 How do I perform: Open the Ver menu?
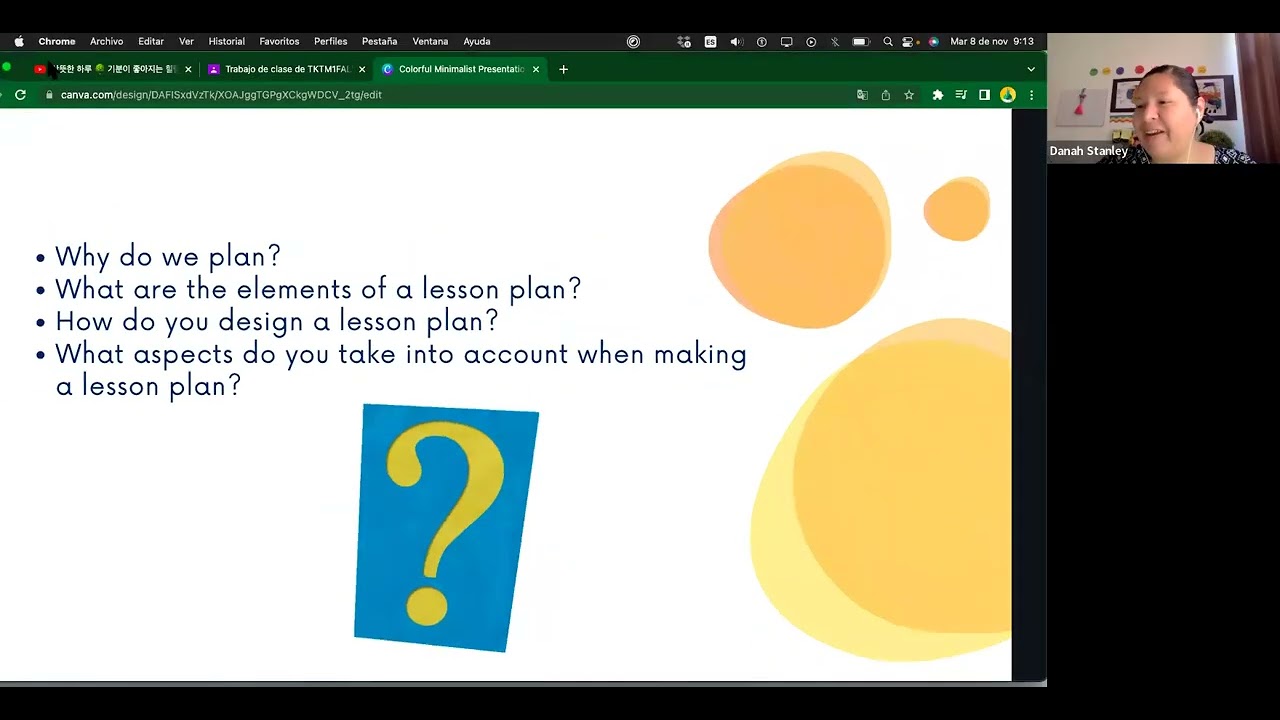coord(186,41)
